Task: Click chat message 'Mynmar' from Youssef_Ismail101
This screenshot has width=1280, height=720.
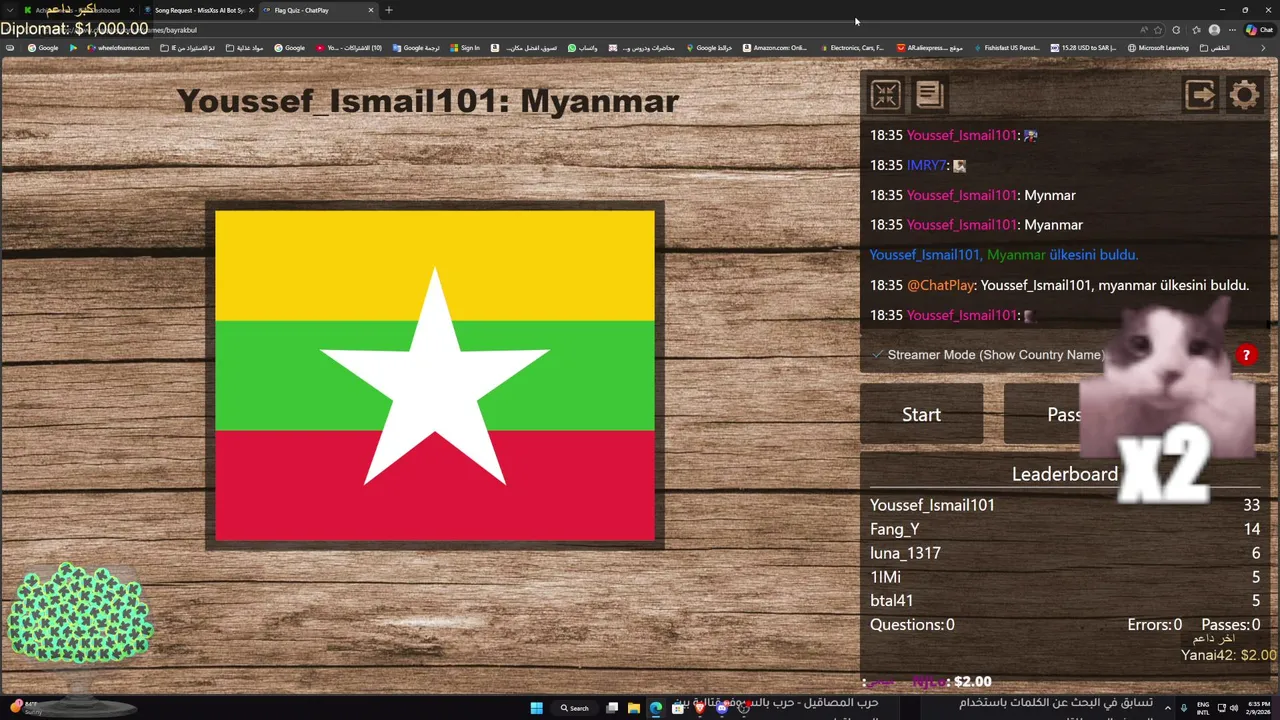Action: click(x=973, y=195)
